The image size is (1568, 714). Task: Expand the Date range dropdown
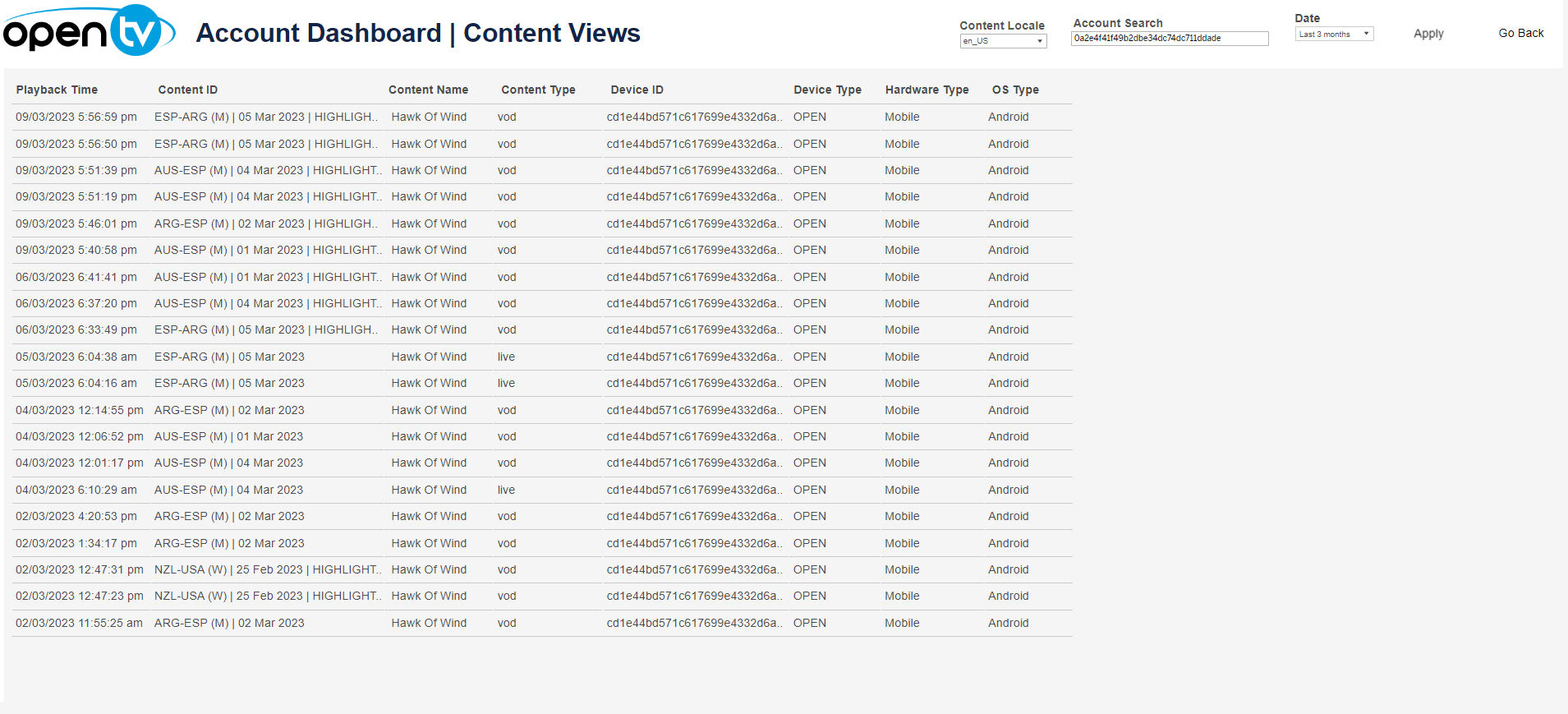click(x=1334, y=35)
